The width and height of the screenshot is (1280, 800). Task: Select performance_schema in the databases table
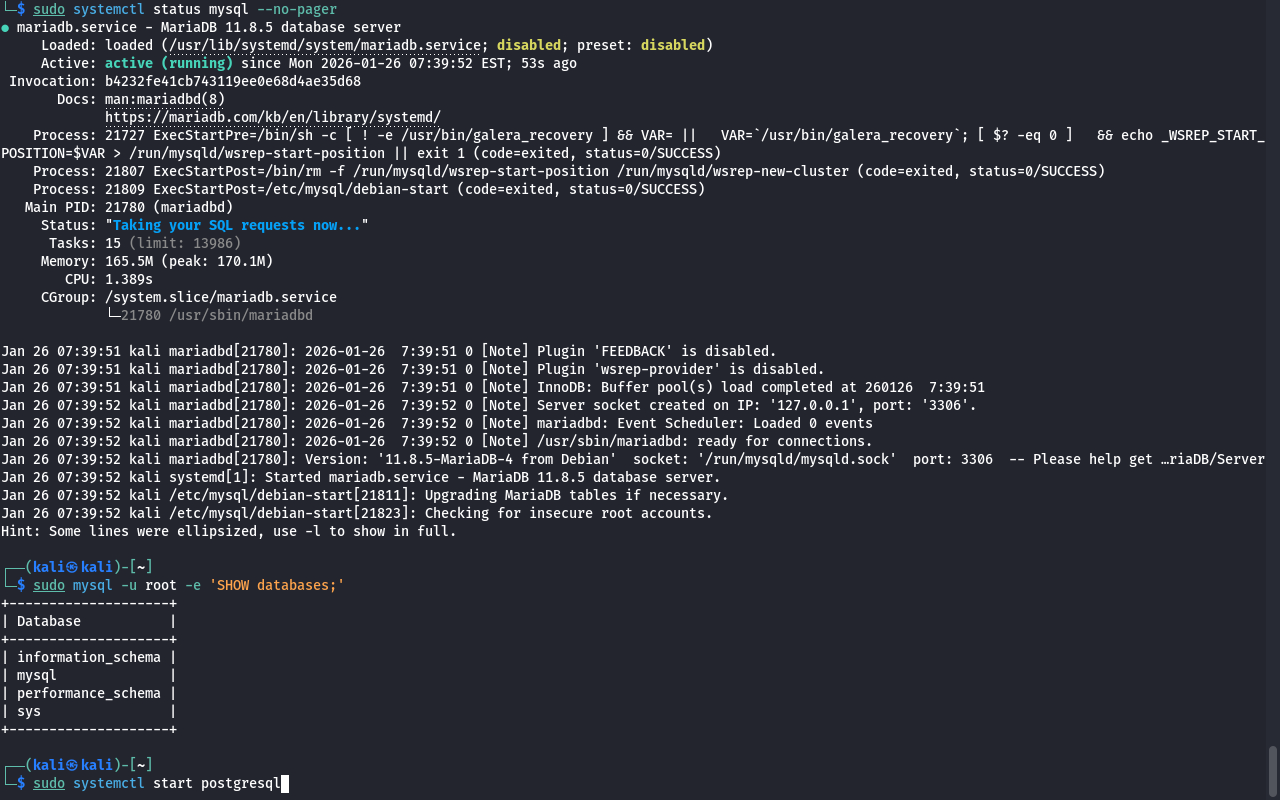(88, 693)
